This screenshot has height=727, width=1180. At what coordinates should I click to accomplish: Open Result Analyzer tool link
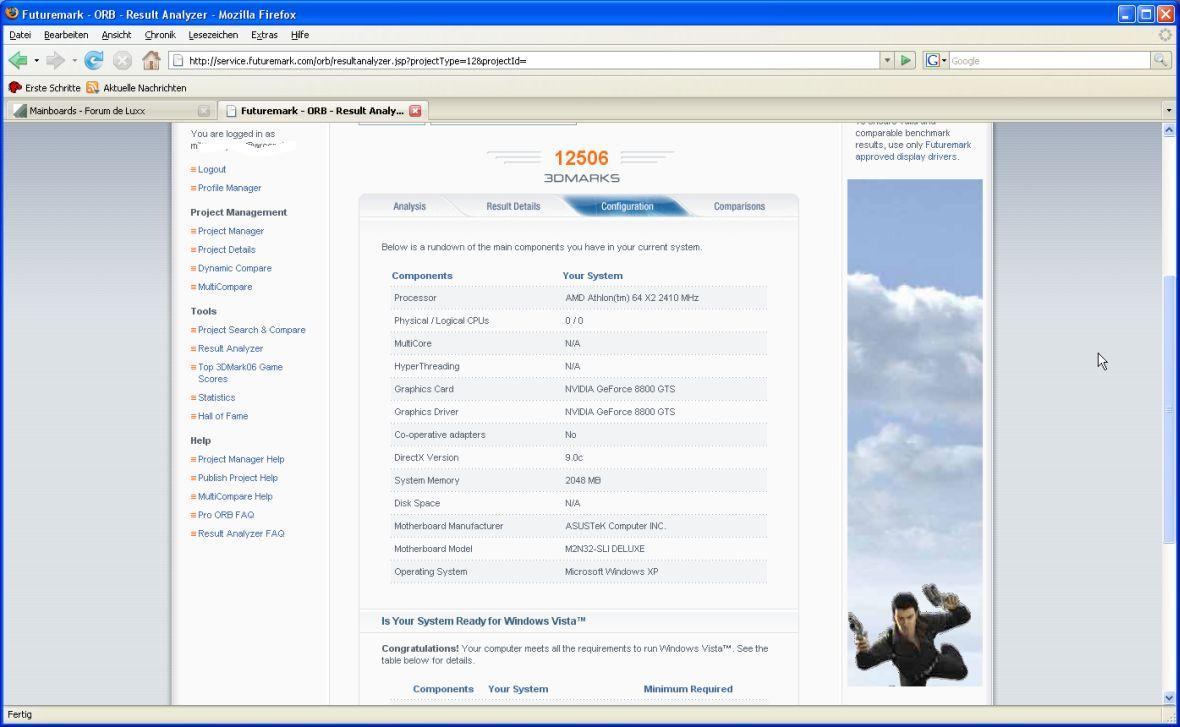[x=230, y=348]
